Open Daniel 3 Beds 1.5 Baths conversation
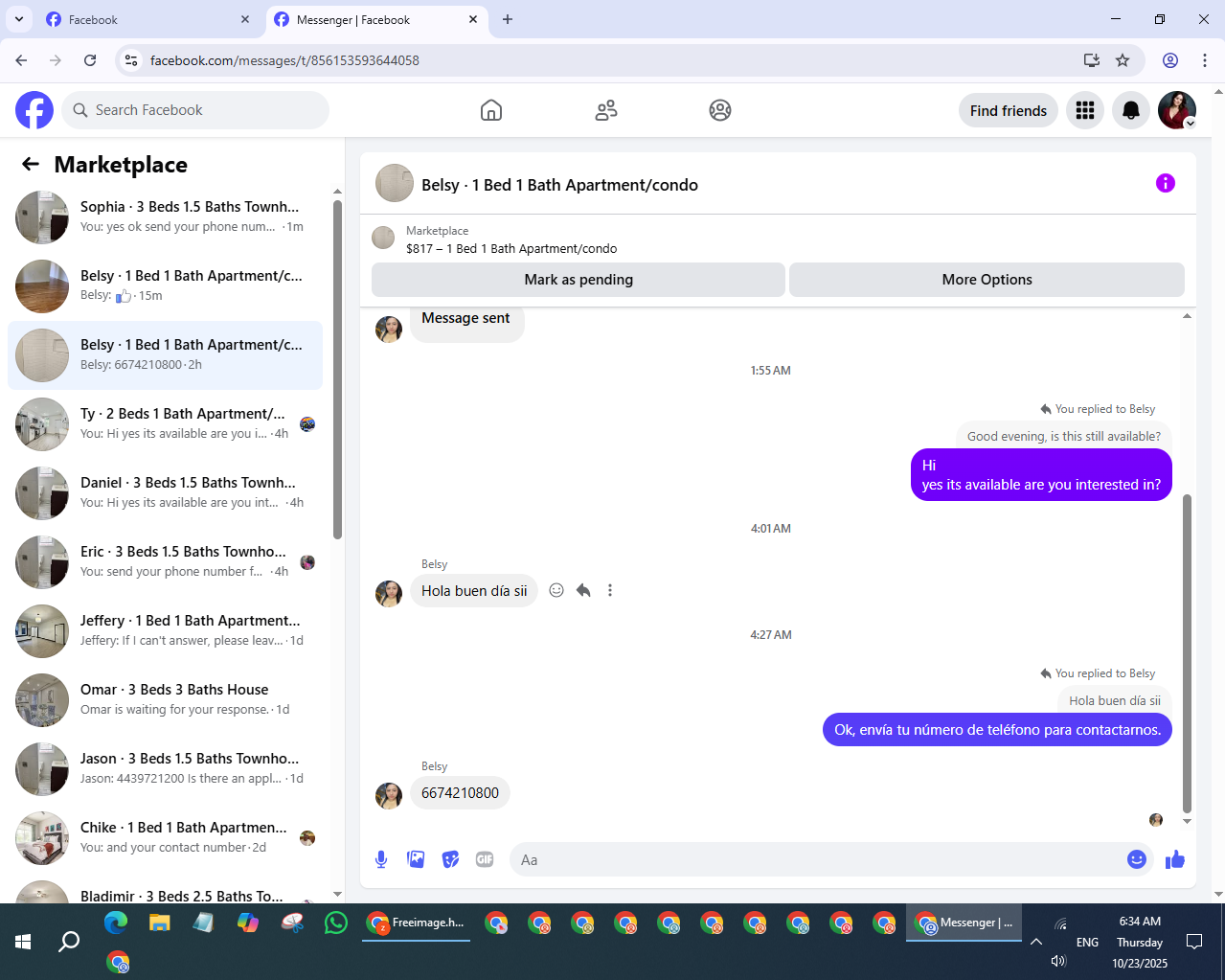 pos(165,493)
